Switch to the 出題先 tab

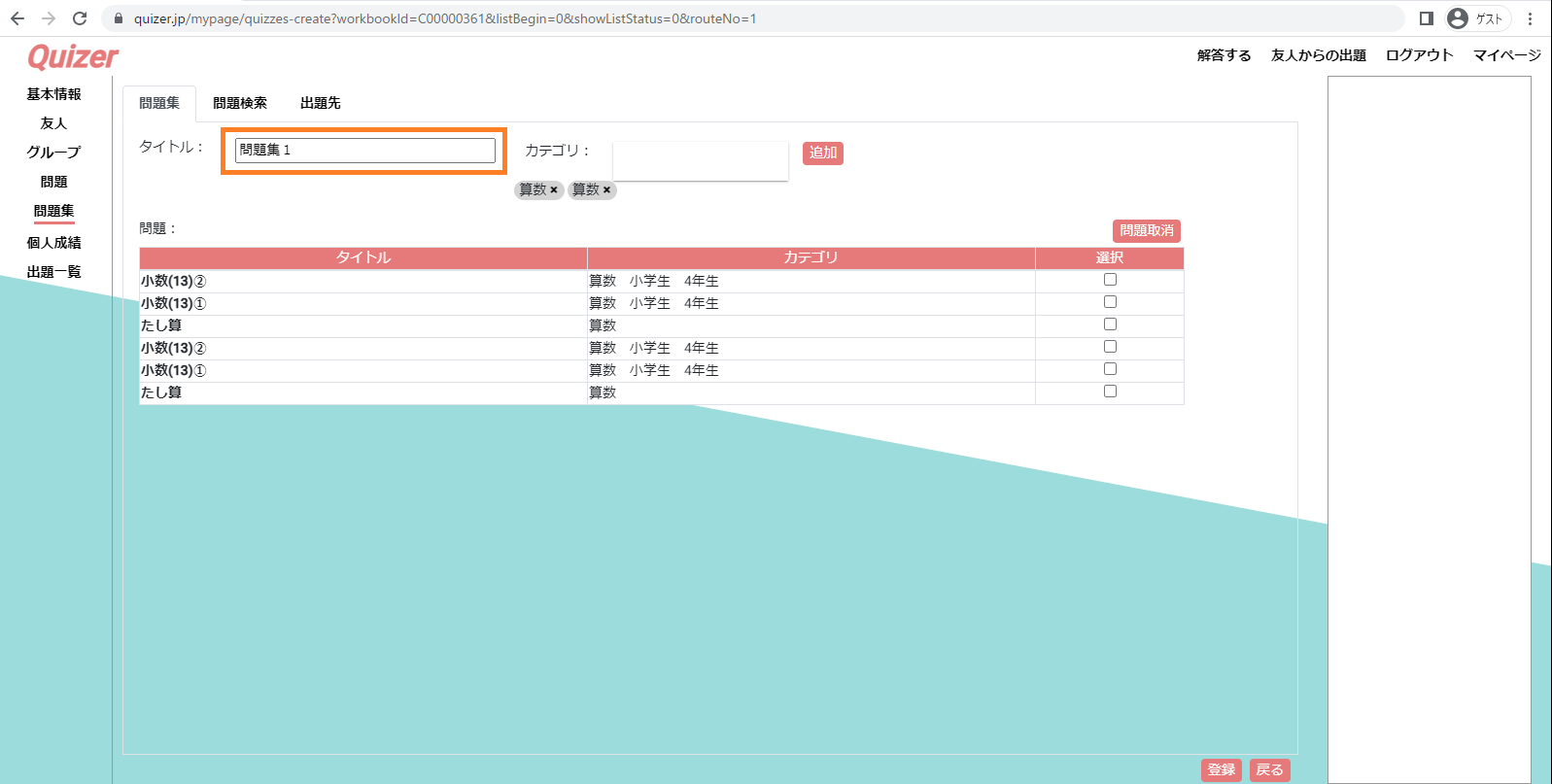tap(321, 103)
